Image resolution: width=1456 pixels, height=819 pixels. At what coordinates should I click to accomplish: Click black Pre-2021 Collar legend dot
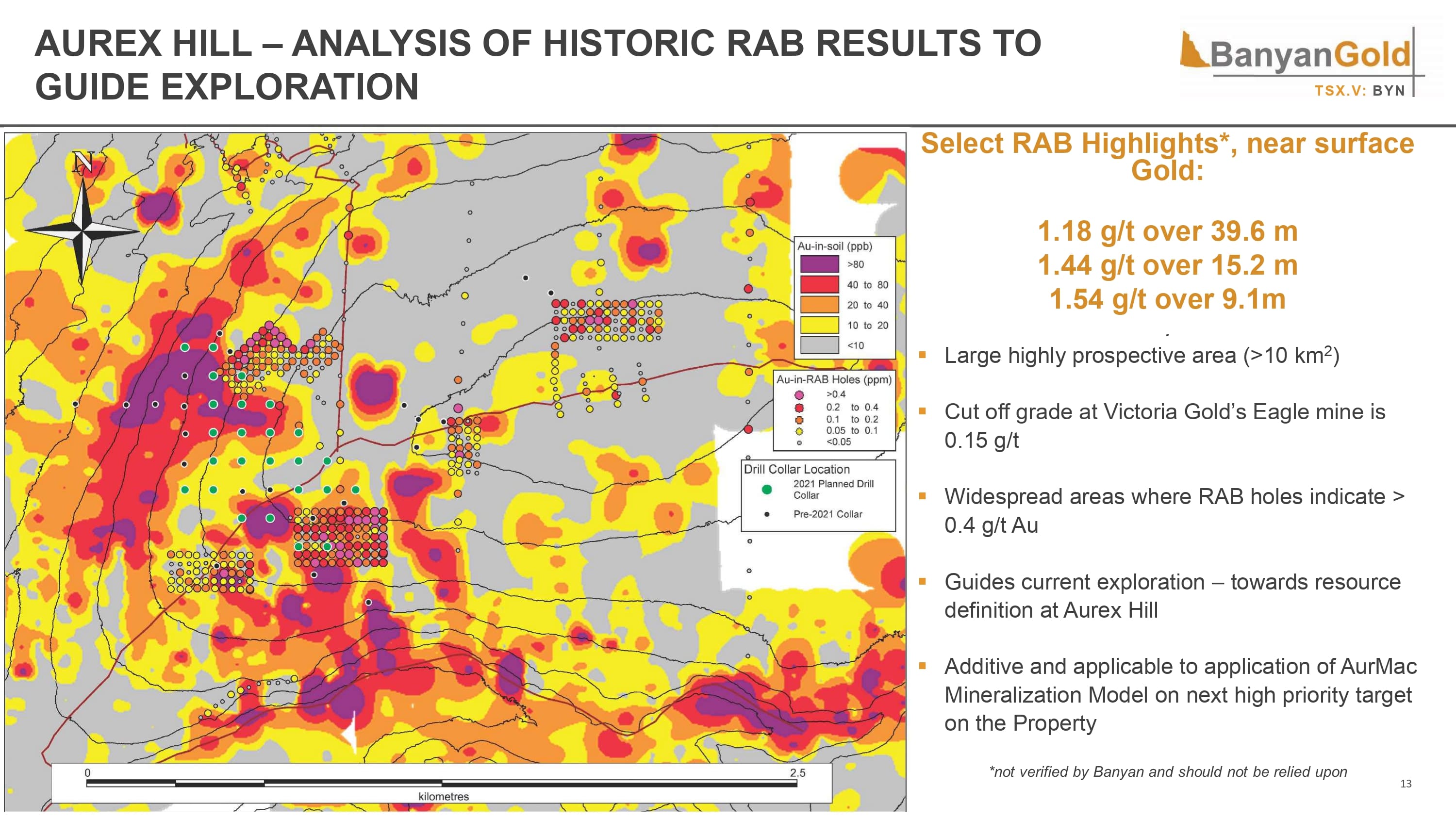coord(767,514)
